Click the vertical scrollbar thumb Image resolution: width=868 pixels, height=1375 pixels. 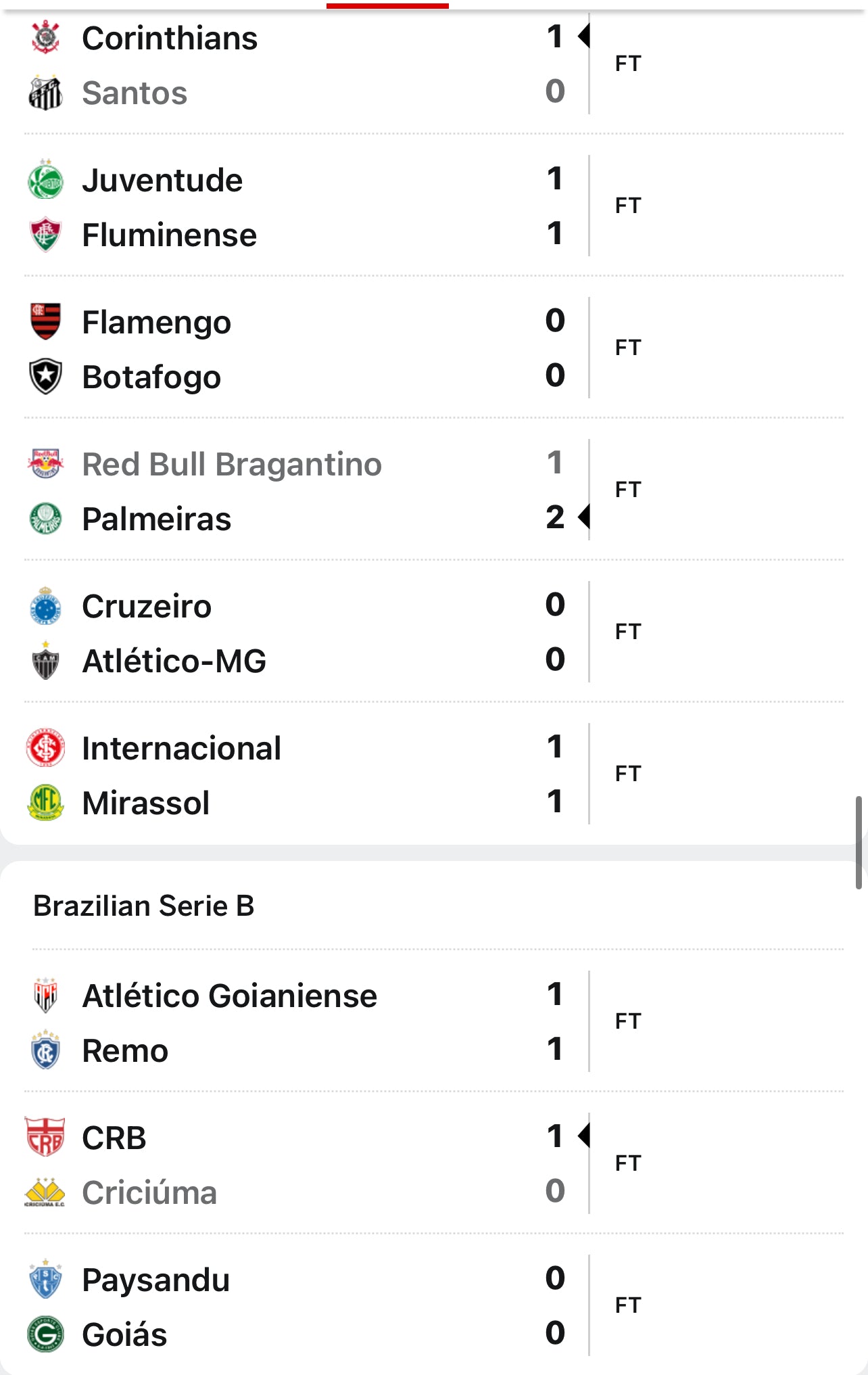coord(859,843)
